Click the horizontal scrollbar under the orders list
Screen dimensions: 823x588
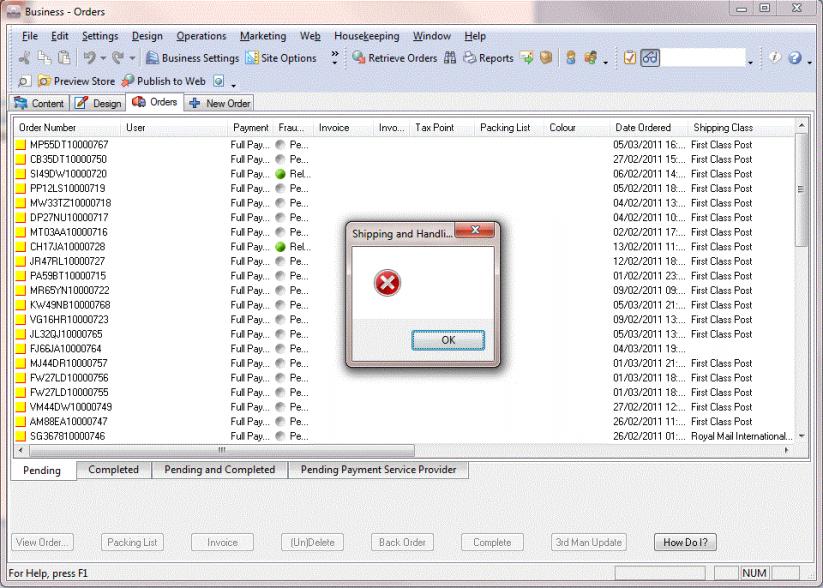click(400, 452)
